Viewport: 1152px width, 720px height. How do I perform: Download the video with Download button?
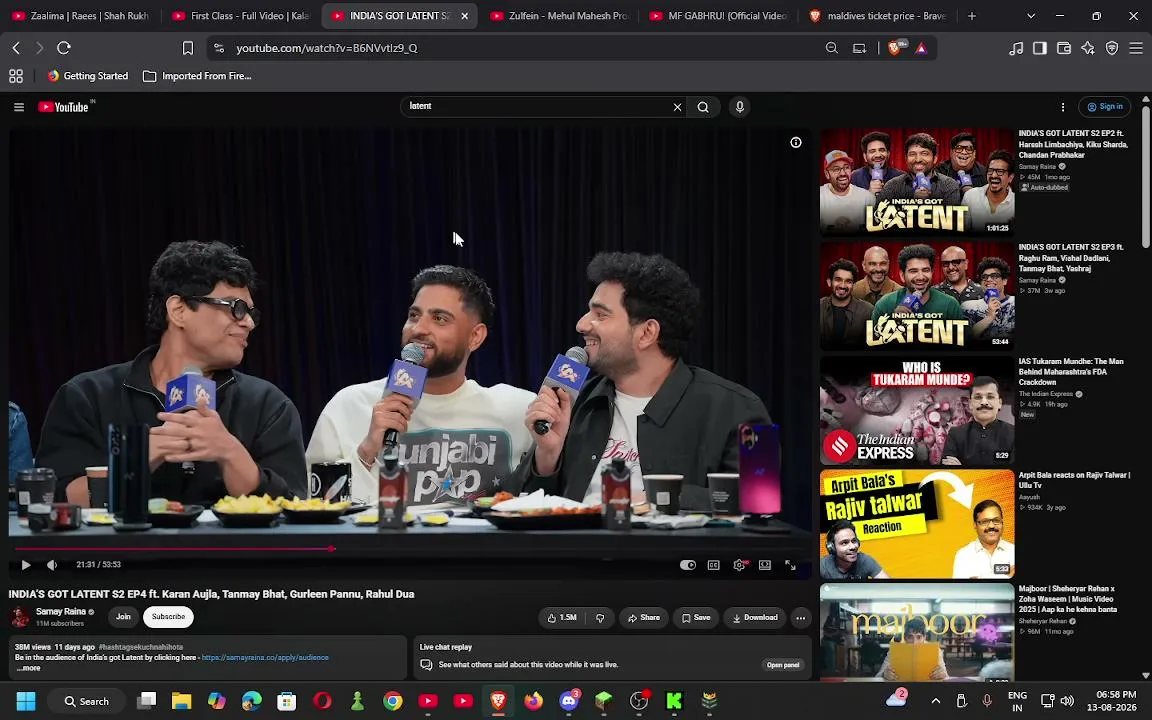[x=755, y=618]
